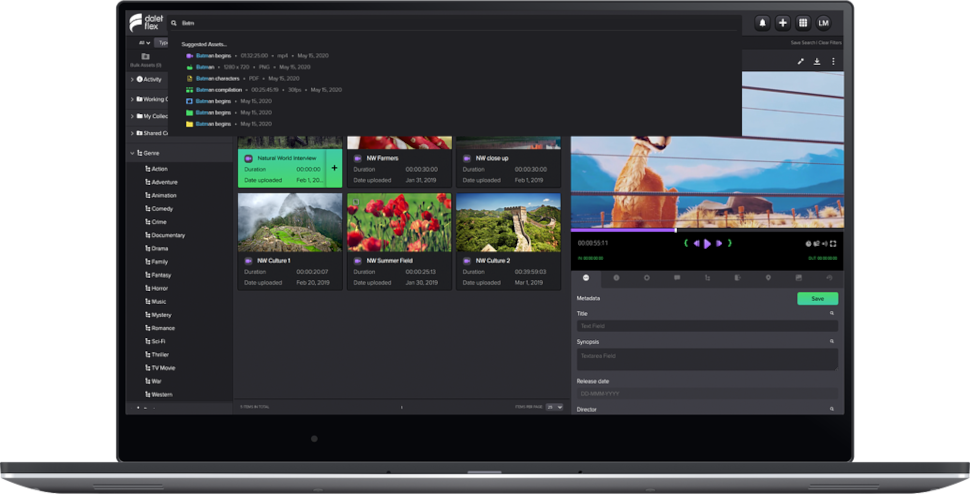970x494 pixels.
Task: Open the LM user profile avatar
Action: pyautogui.click(x=823, y=23)
